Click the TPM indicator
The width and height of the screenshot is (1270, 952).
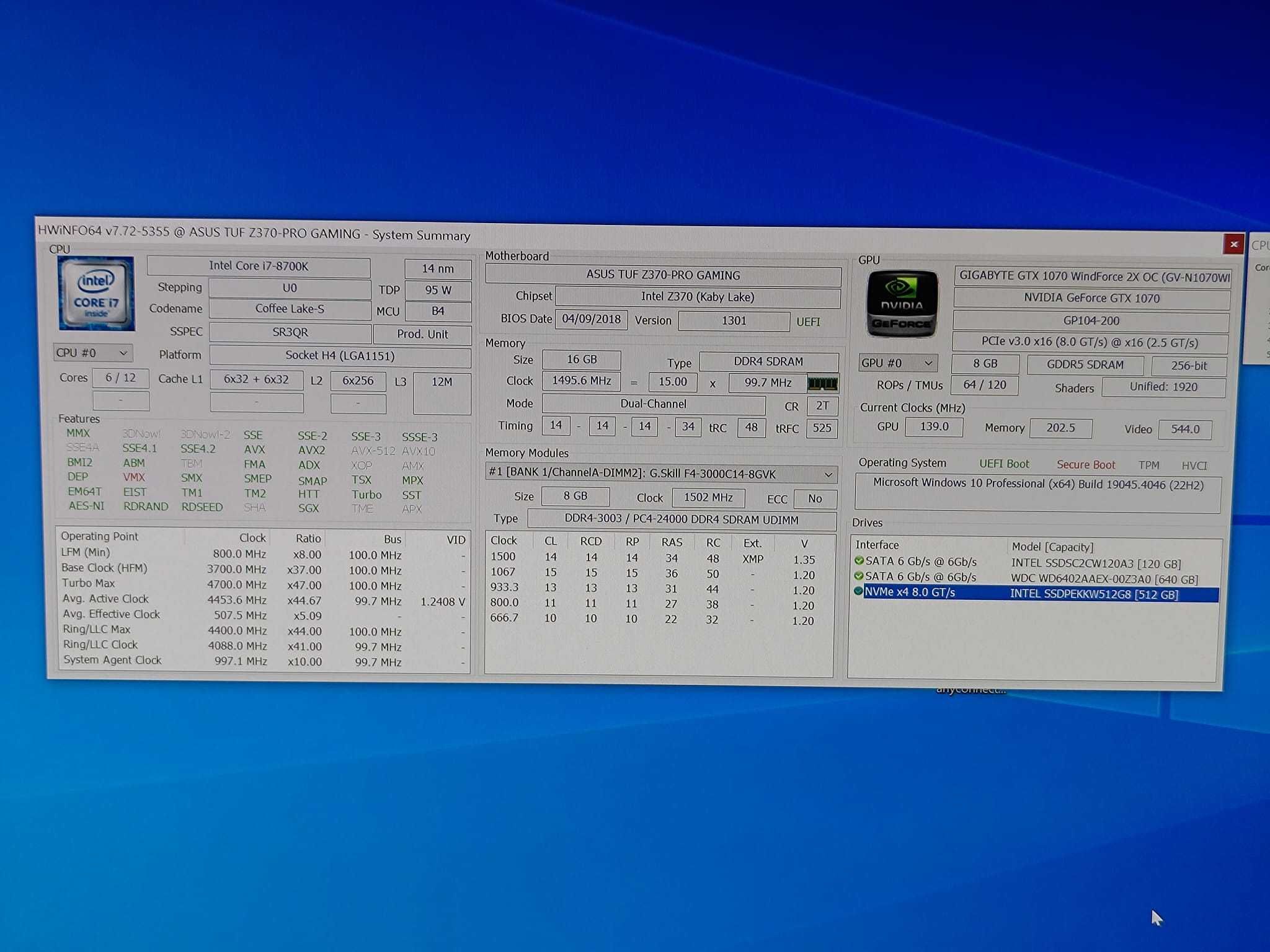click(1148, 465)
